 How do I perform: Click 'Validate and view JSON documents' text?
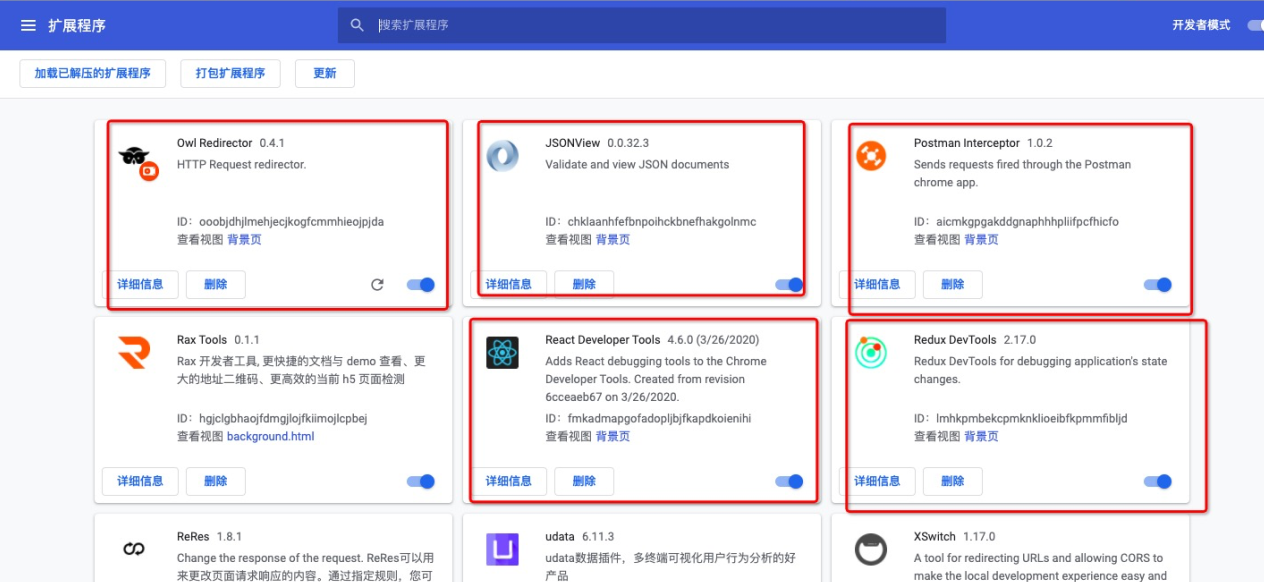[637, 165]
